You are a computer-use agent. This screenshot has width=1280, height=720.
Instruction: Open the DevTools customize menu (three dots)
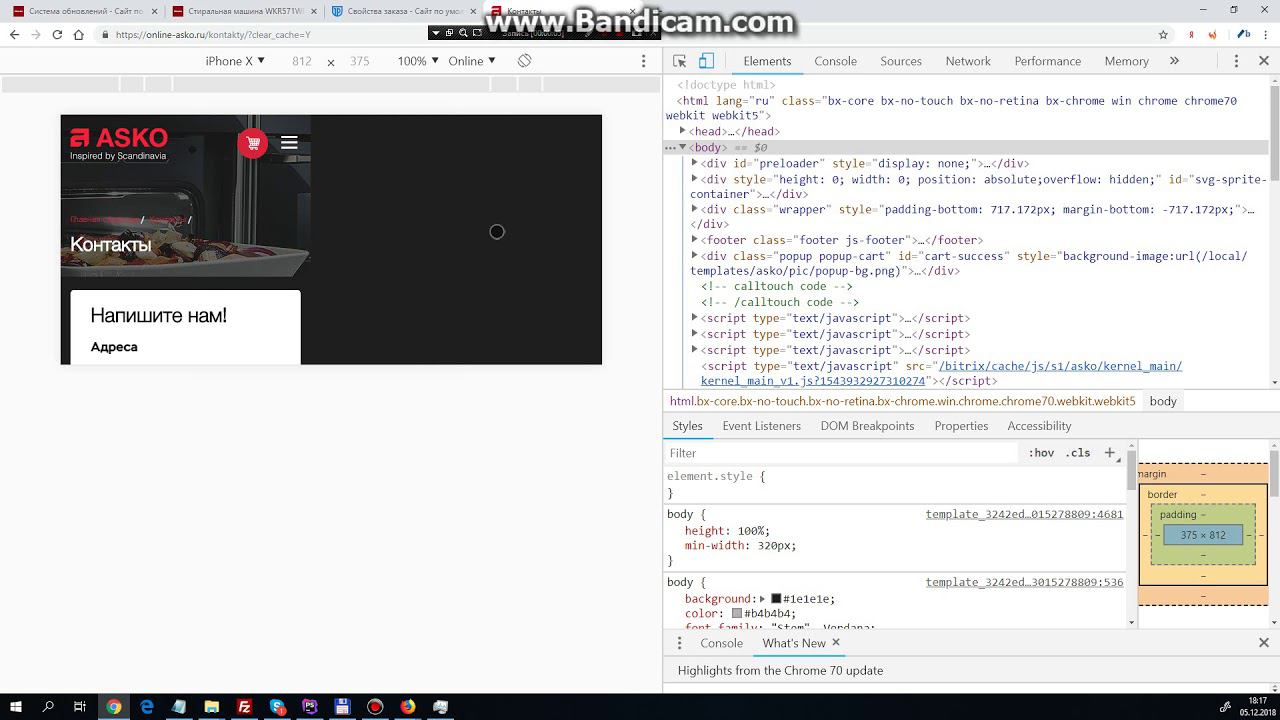tap(1236, 61)
